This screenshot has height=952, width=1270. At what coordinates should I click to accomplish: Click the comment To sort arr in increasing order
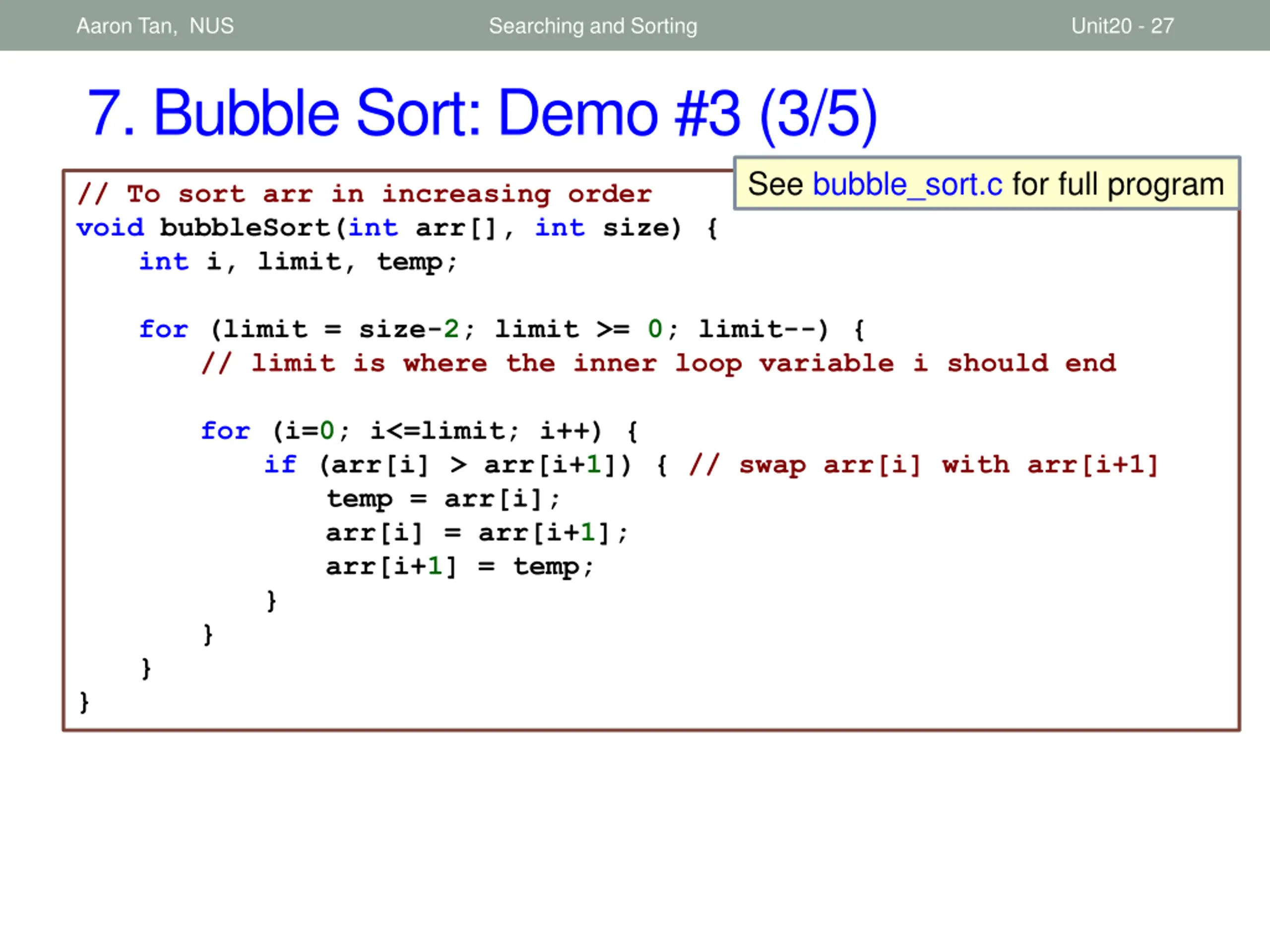pos(365,194)
